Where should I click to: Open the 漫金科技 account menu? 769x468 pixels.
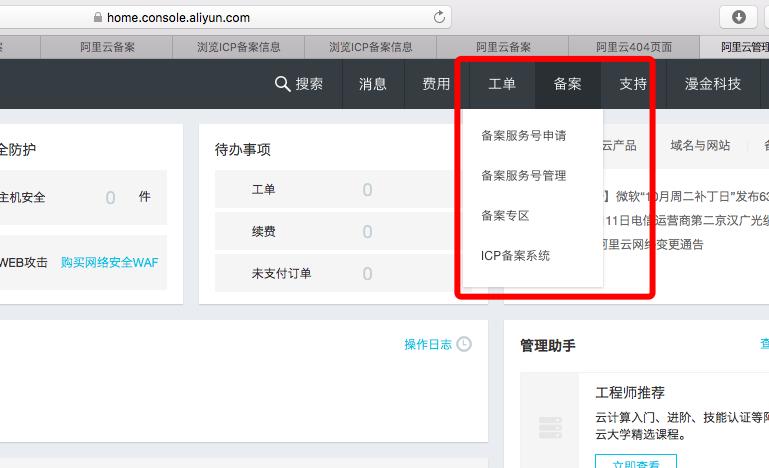coord(713,84)
